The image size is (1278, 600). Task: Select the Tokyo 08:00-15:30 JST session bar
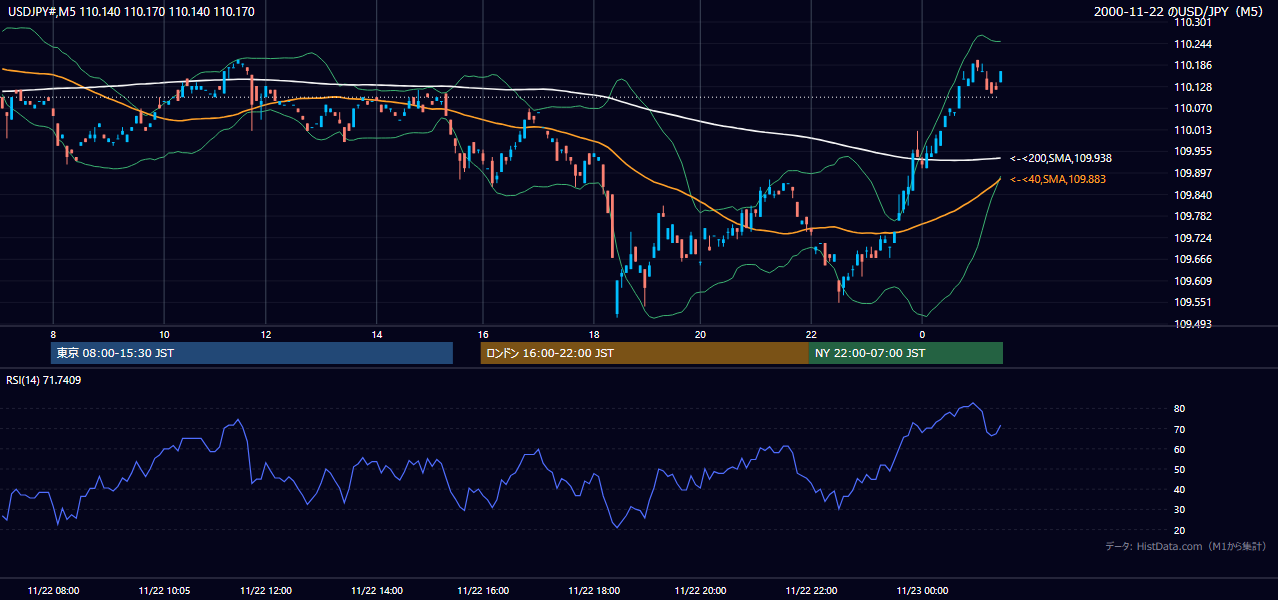[252, 353]
